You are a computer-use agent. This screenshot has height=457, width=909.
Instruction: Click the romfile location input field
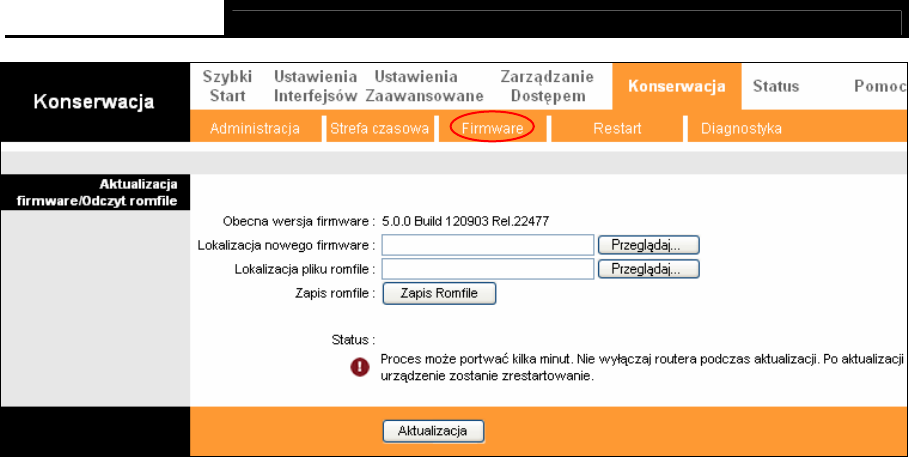(x=488, y=269)
